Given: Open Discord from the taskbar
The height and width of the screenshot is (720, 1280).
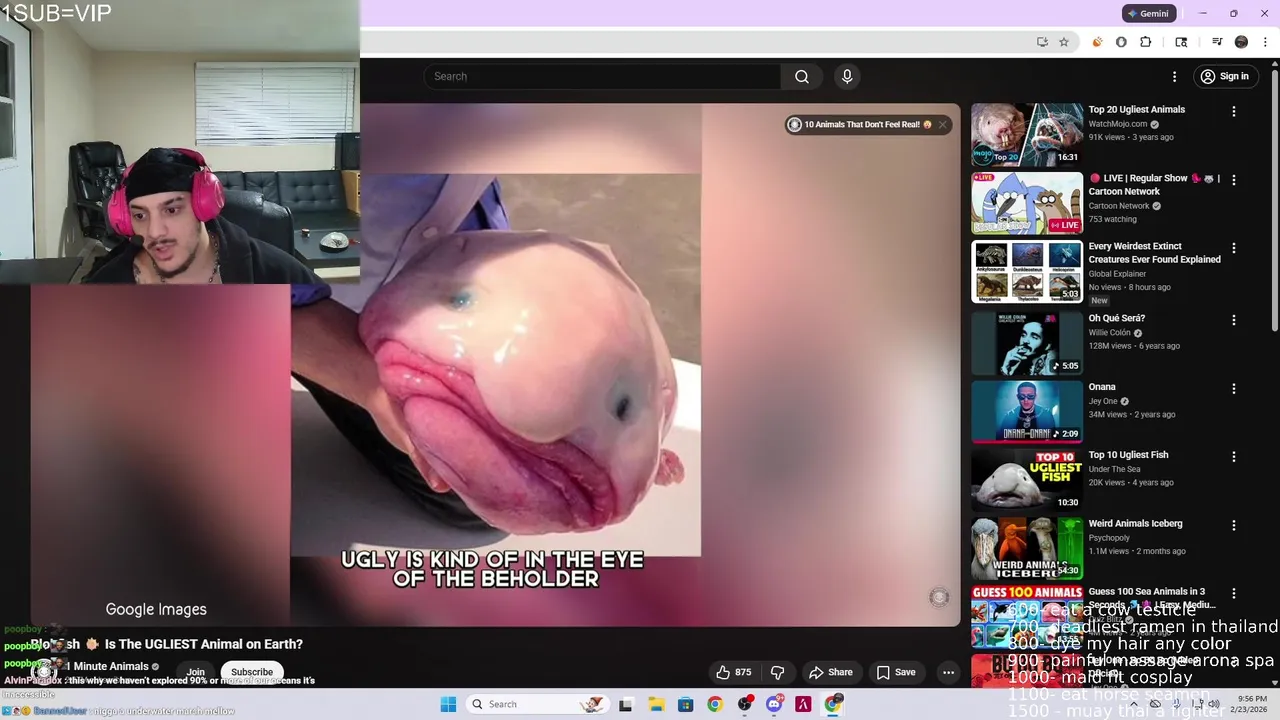Looking at the screenshot, I should pyautogui.click(x=774, y=704).
